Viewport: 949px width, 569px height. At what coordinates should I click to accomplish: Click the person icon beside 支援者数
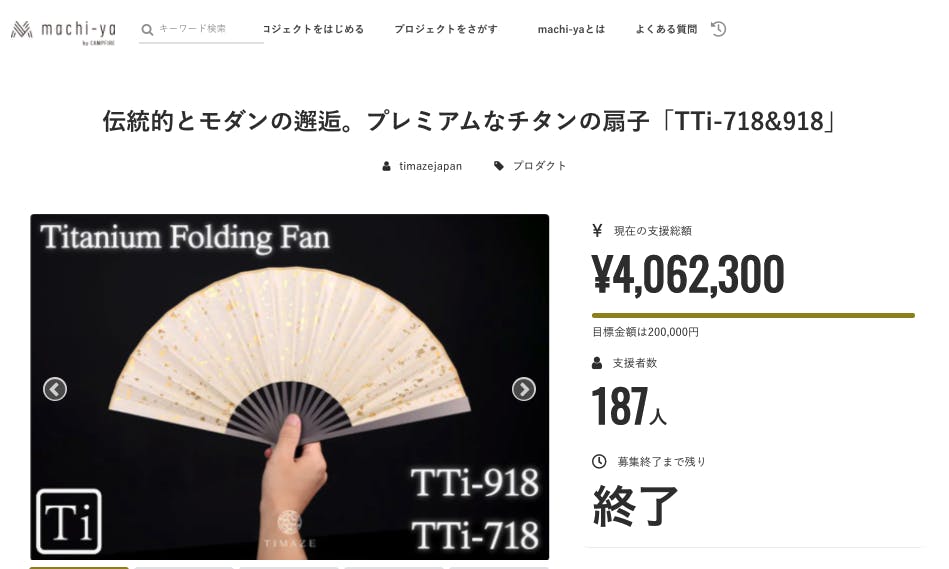pyautogui.click(x=597, y=363)
